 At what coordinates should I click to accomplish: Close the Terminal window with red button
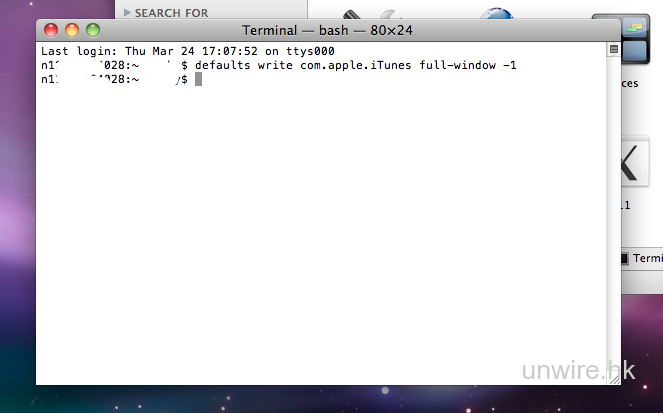(x=51, y=30)
